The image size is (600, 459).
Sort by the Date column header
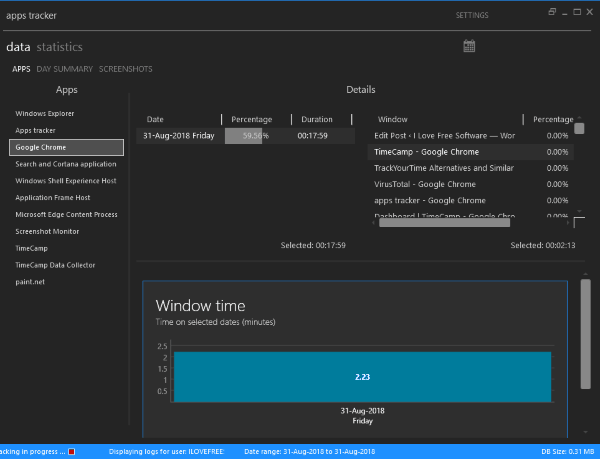[155, 119]
